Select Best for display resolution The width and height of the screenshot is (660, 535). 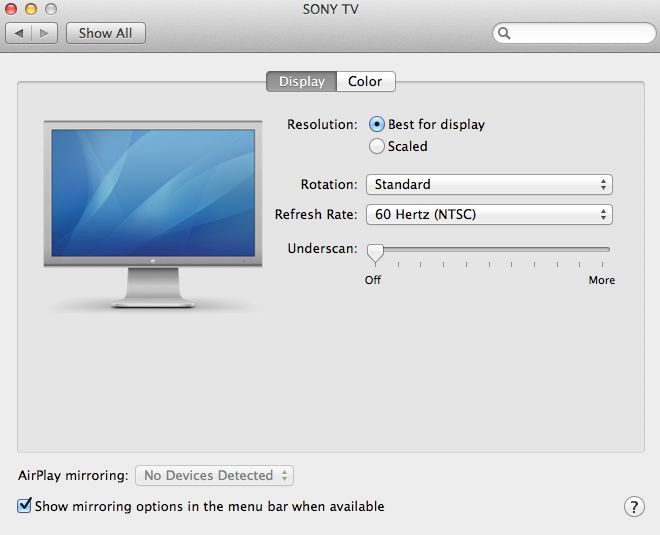point(376,124)
